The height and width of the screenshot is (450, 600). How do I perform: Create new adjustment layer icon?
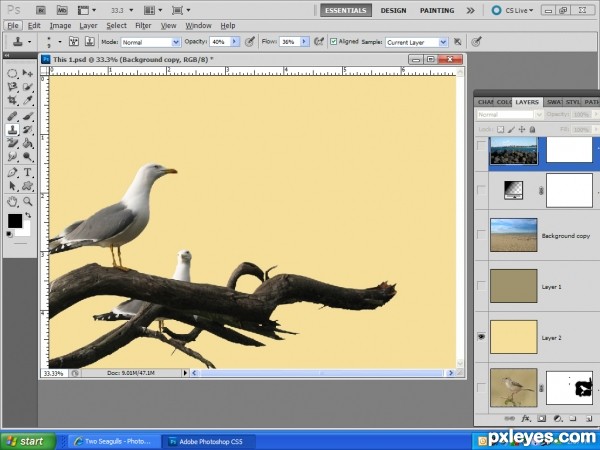click(557, 418)
